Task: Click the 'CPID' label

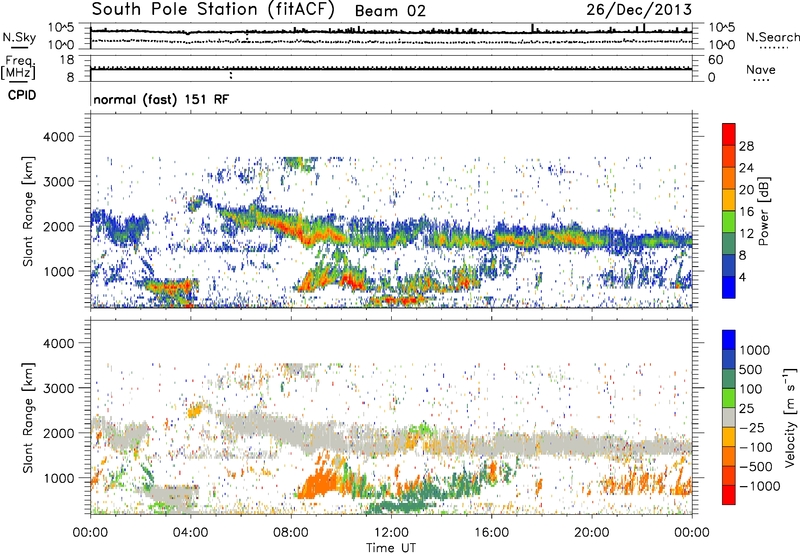Action: point(22,95)
